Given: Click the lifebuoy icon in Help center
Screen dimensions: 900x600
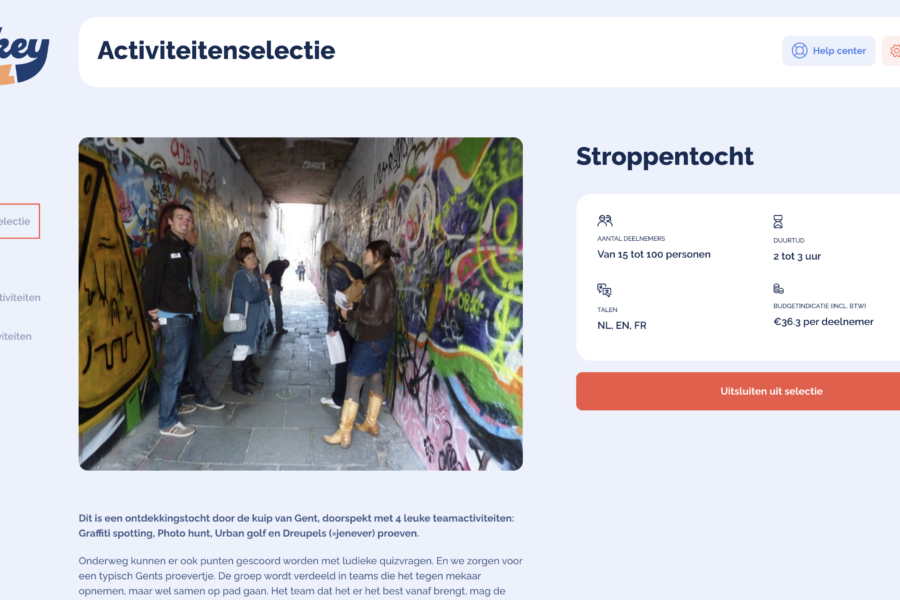Looking at the screenshot, I should [799, 51].
